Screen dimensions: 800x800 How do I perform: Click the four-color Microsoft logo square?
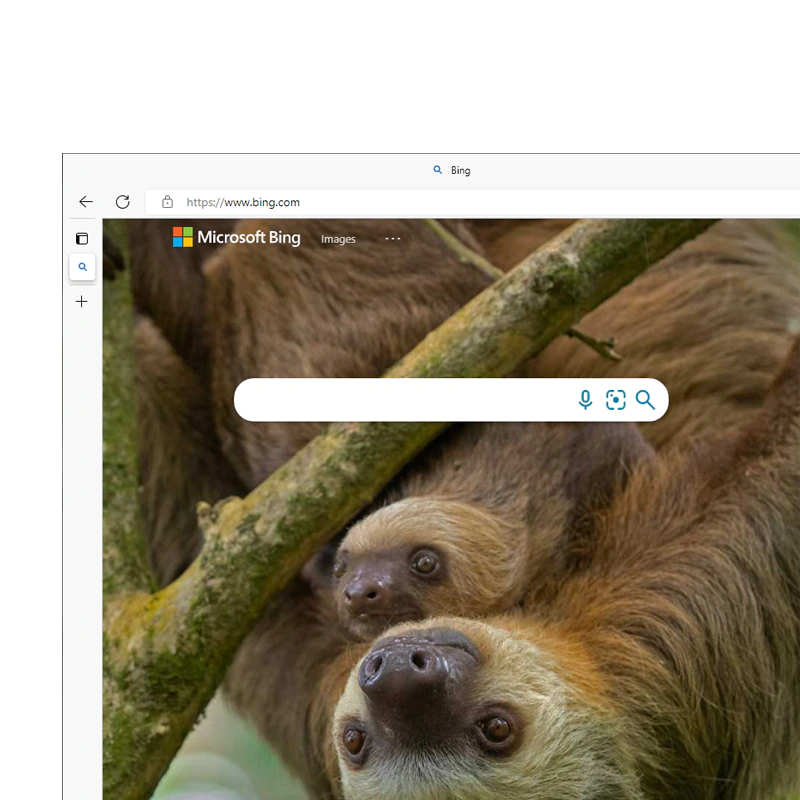pos(181,237)
